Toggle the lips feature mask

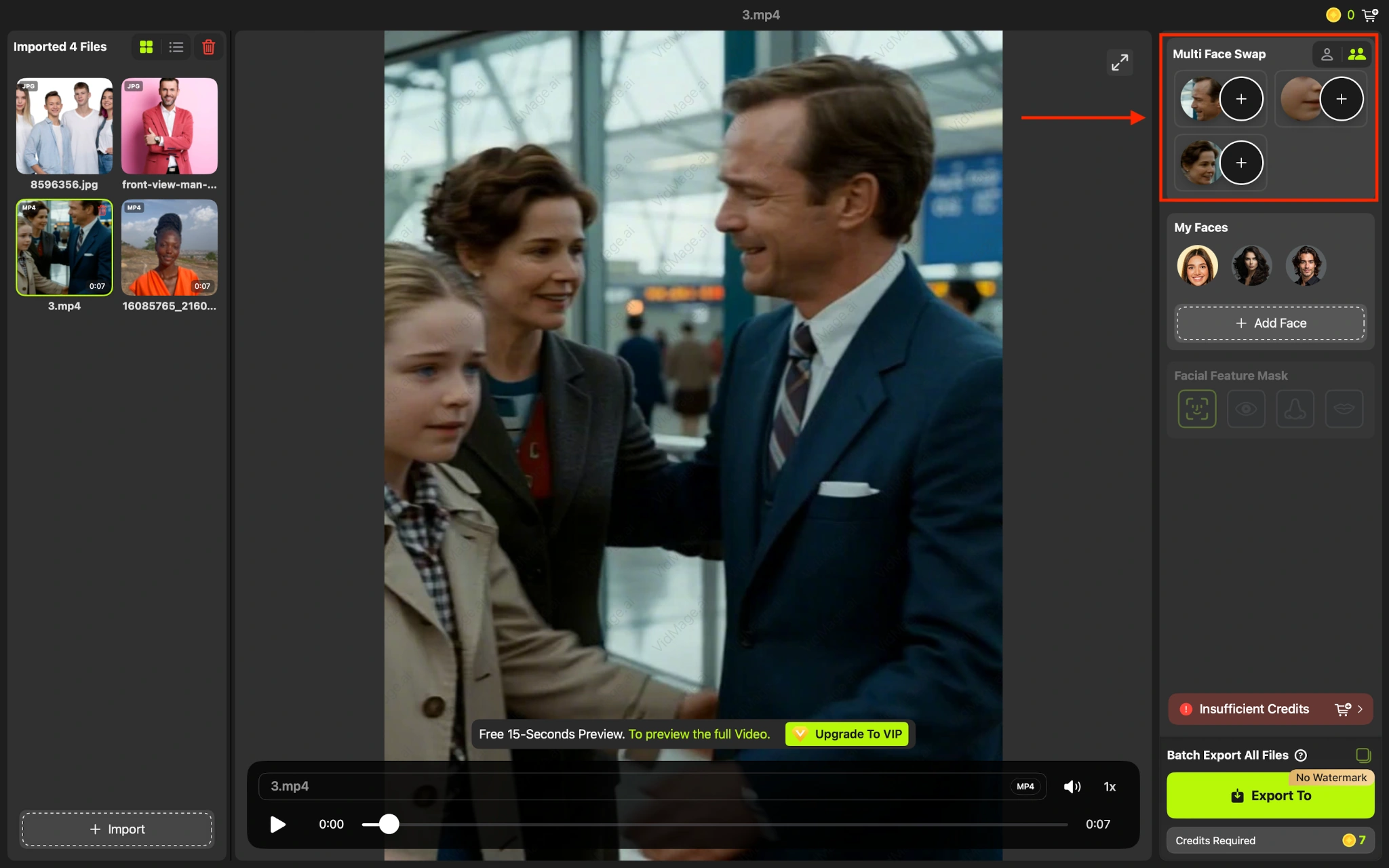click(1344, 409)
